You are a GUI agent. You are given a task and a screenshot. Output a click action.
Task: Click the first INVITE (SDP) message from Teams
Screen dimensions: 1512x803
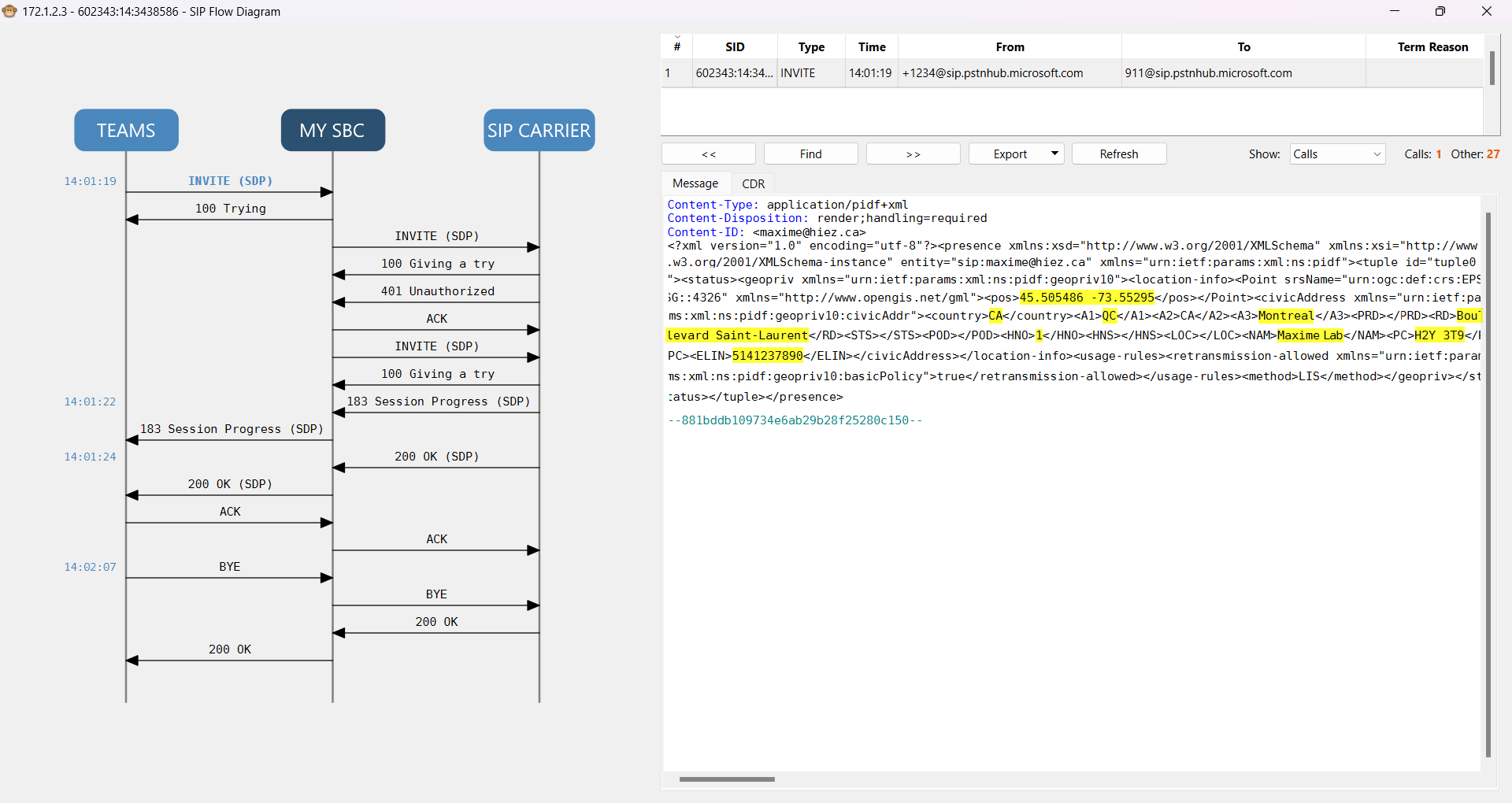pyautogui.click(x=230, y=181)
